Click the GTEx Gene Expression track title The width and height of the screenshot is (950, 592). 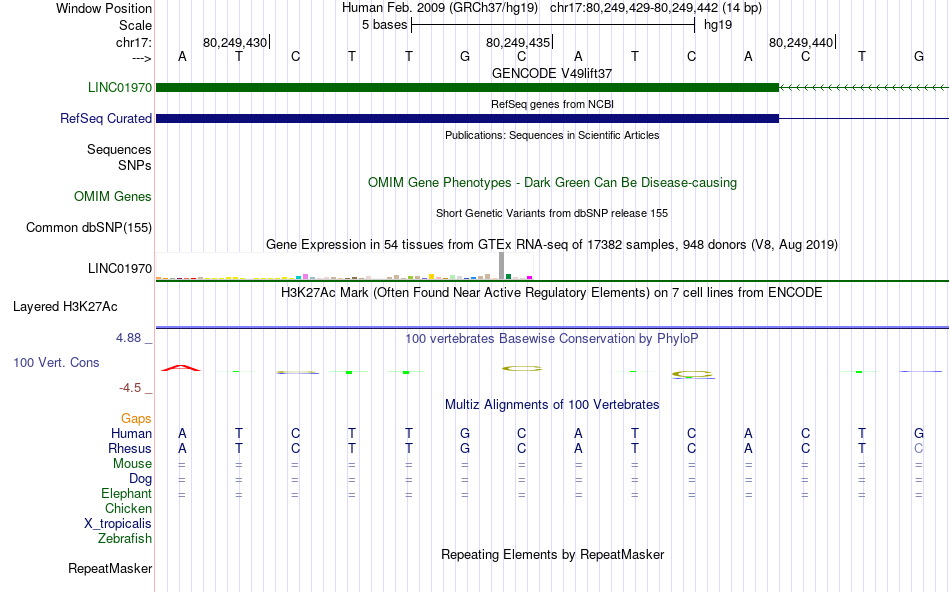click(x=552, y=245)
